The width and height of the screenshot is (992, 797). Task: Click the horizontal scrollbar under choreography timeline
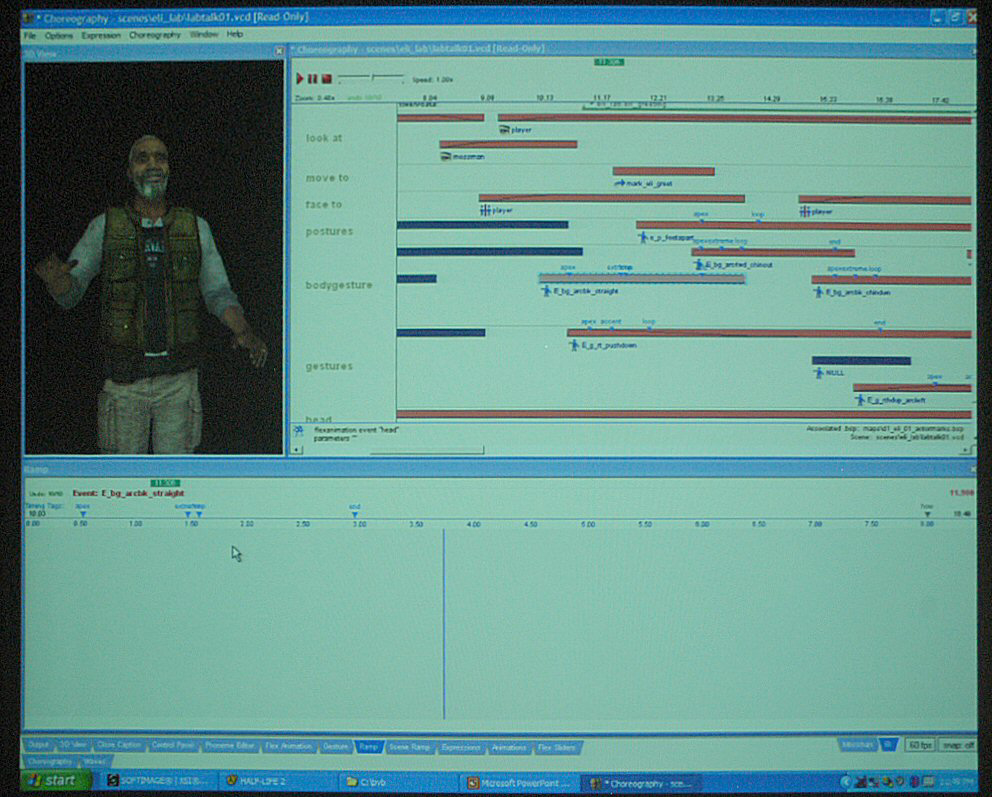pos(426,450)
